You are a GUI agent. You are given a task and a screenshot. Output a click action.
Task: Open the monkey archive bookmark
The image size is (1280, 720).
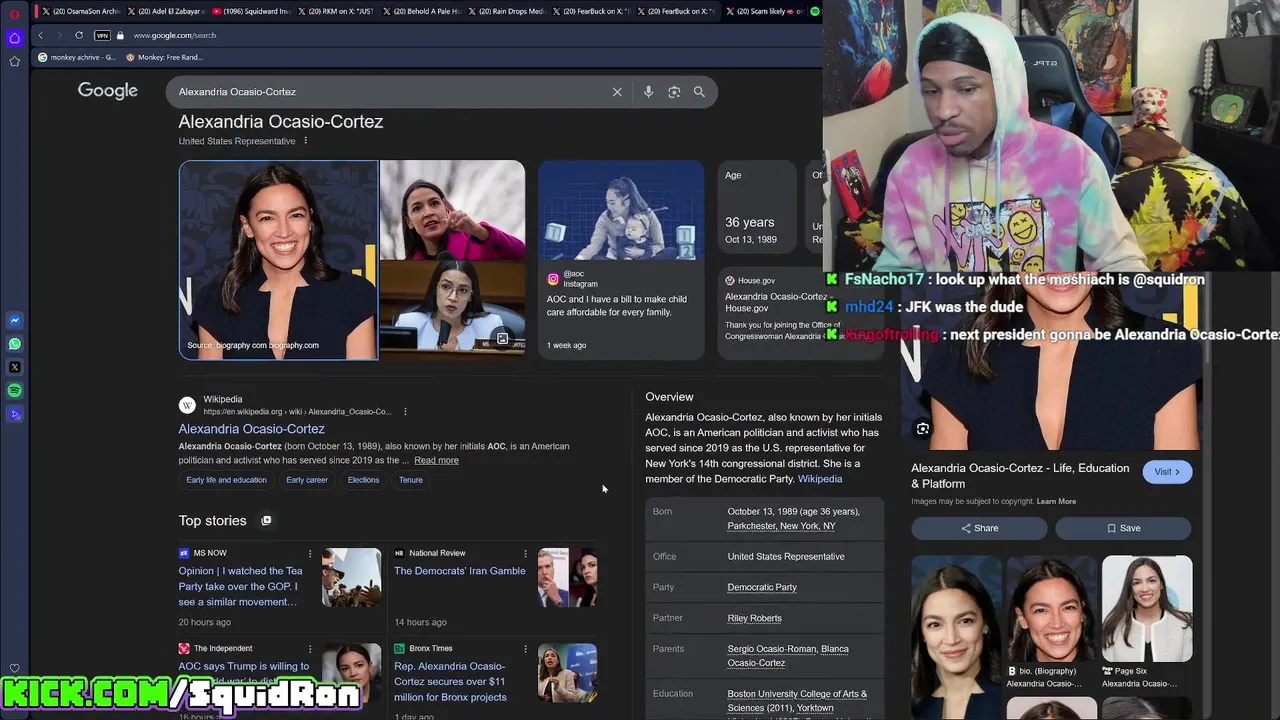(x=77, y=57)
